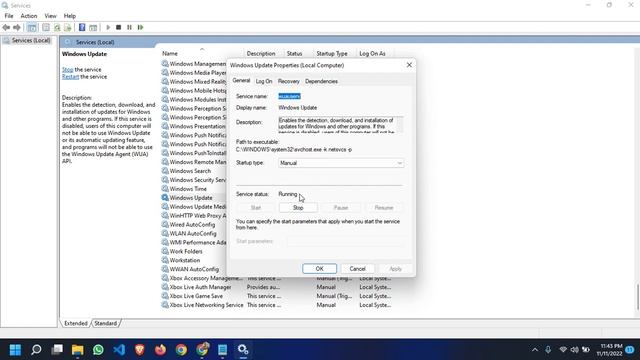Screen dimensions: 640x360
Task: Click the blue Help toolbar icon
Action: click(82, 27)
